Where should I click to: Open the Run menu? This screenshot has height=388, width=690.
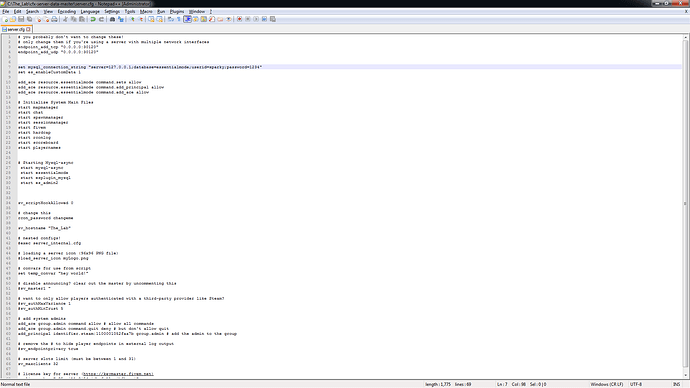[x=161, y=11]
